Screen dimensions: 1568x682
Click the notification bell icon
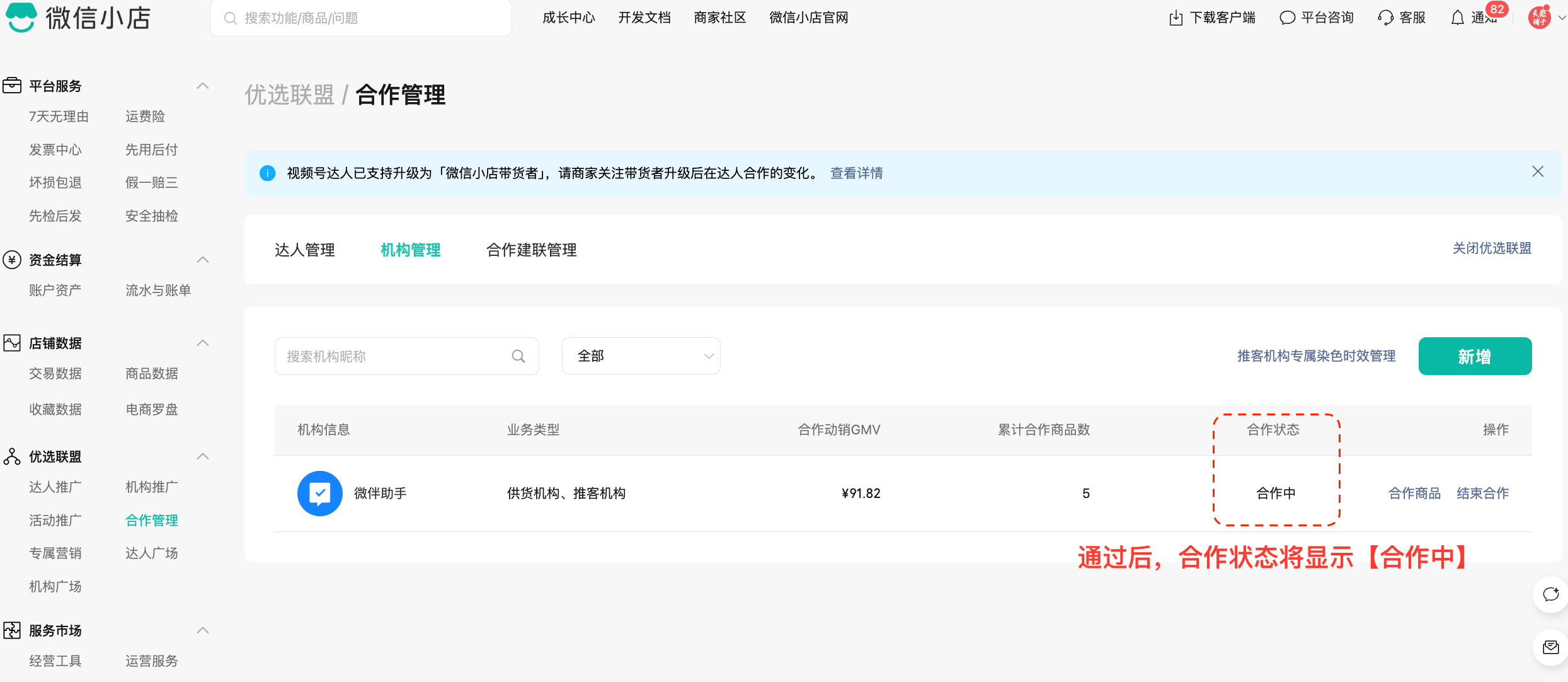tap(1457, 18)
